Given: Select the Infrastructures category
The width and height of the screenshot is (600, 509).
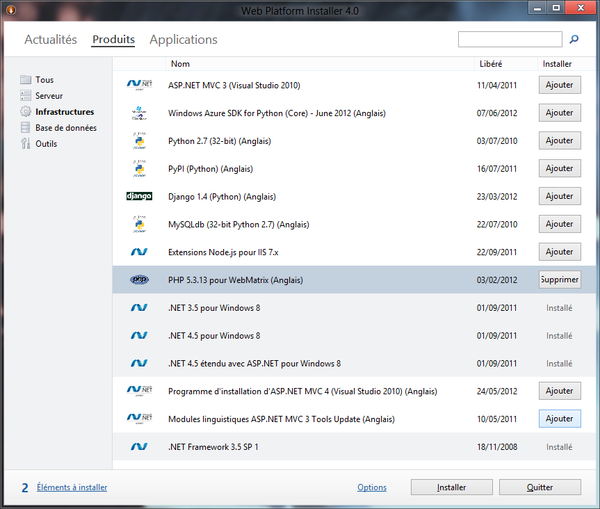Looking at the screenshot, I should (65, 112).
